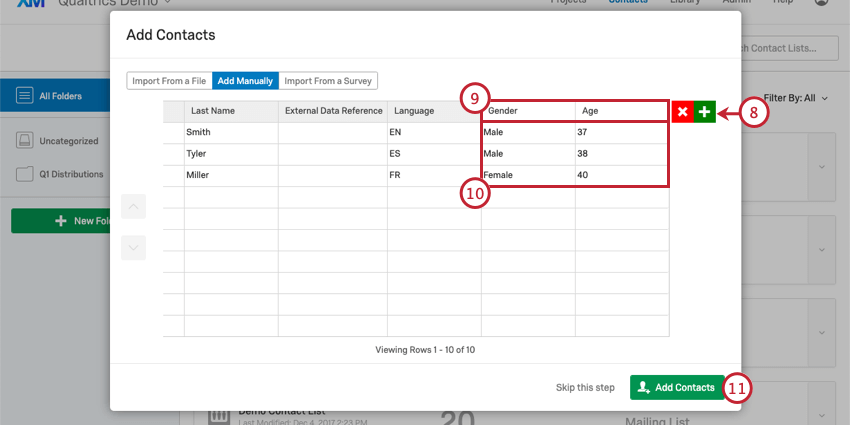850x425 pixels.
Task: Click the Tyler last name cell
Action: coord(231,154)
